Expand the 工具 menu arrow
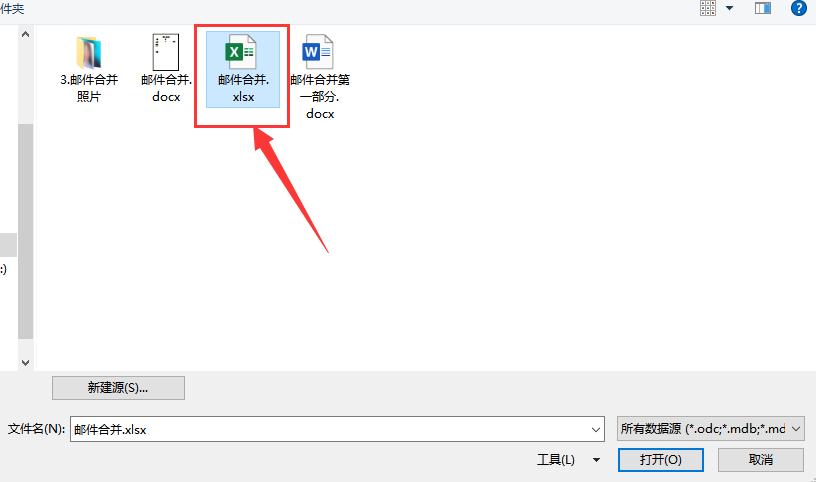 (596, 460)
